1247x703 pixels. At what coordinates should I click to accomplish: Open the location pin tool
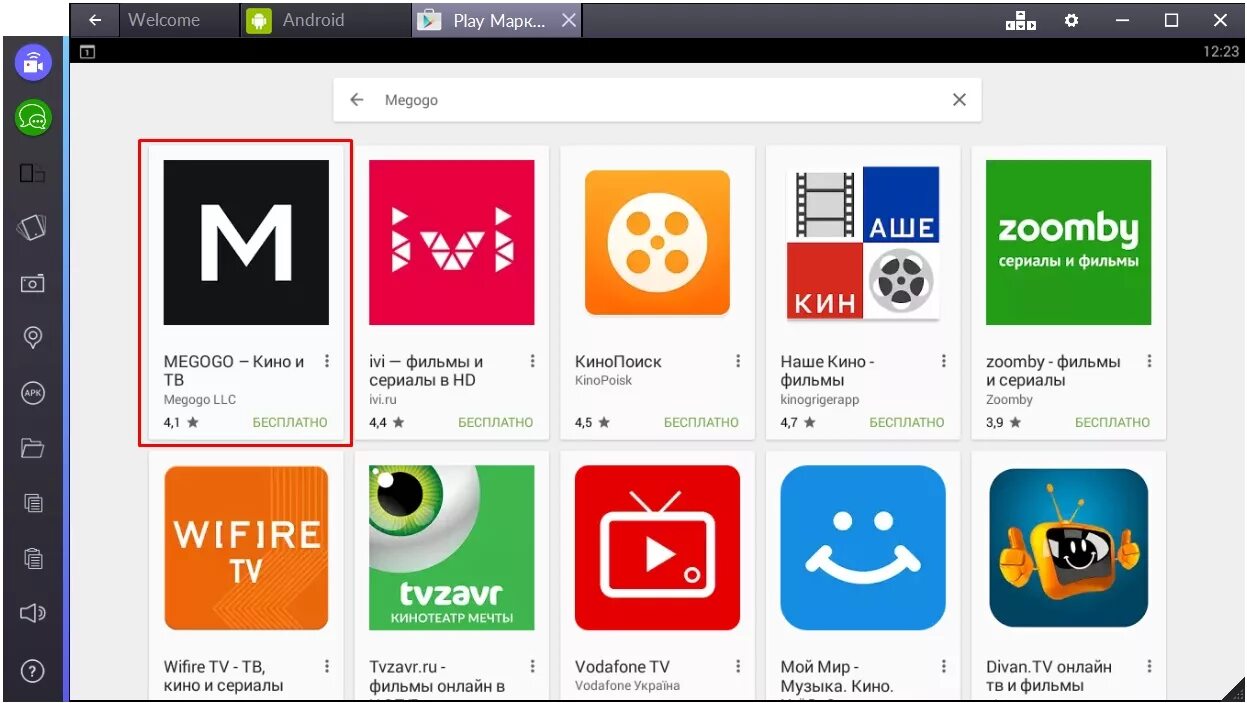(x=33, y=338)
